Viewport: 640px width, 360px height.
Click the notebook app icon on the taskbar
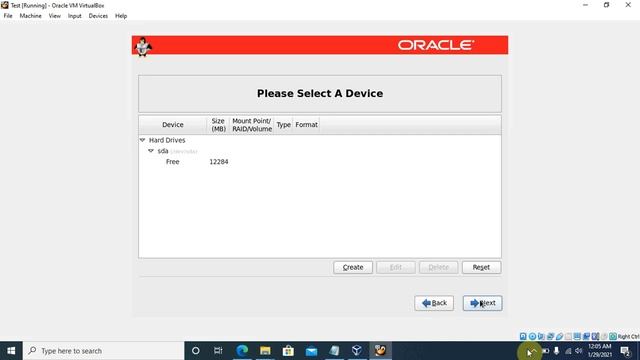[334, 351]
